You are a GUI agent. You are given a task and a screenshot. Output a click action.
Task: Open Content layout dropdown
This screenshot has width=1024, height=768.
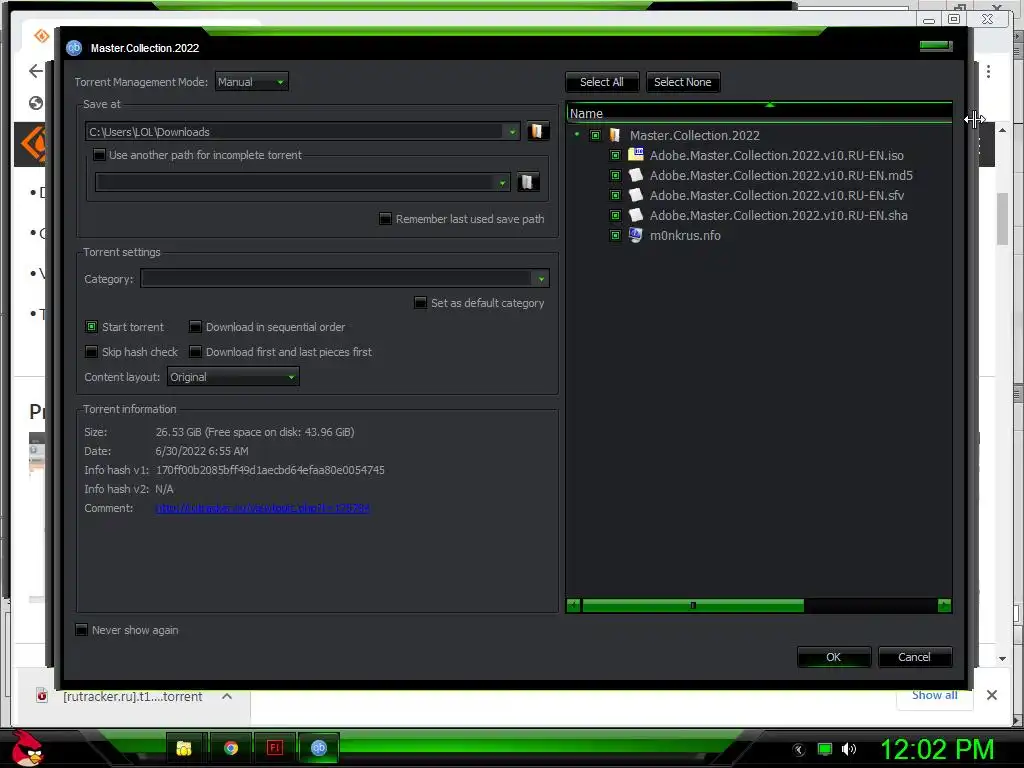point(233,377)
